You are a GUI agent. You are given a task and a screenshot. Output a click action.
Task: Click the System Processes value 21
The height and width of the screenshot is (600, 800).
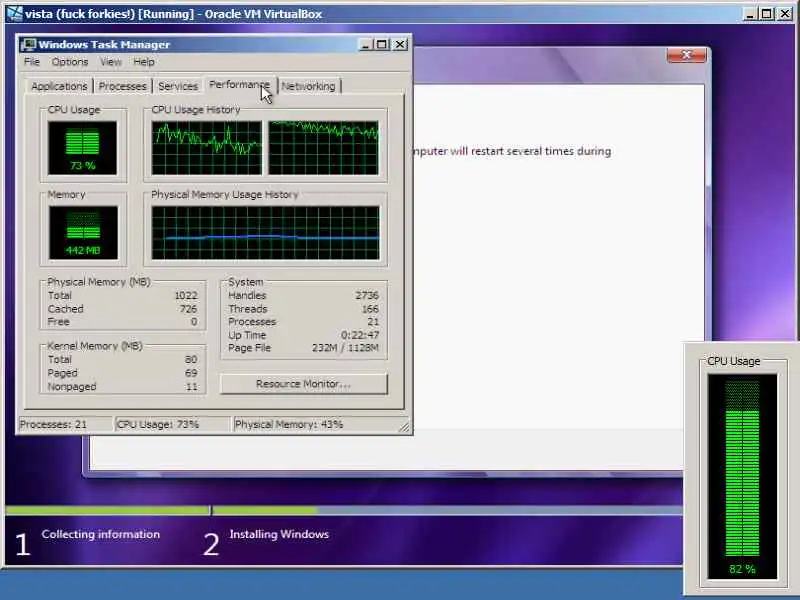coord(373,322)
